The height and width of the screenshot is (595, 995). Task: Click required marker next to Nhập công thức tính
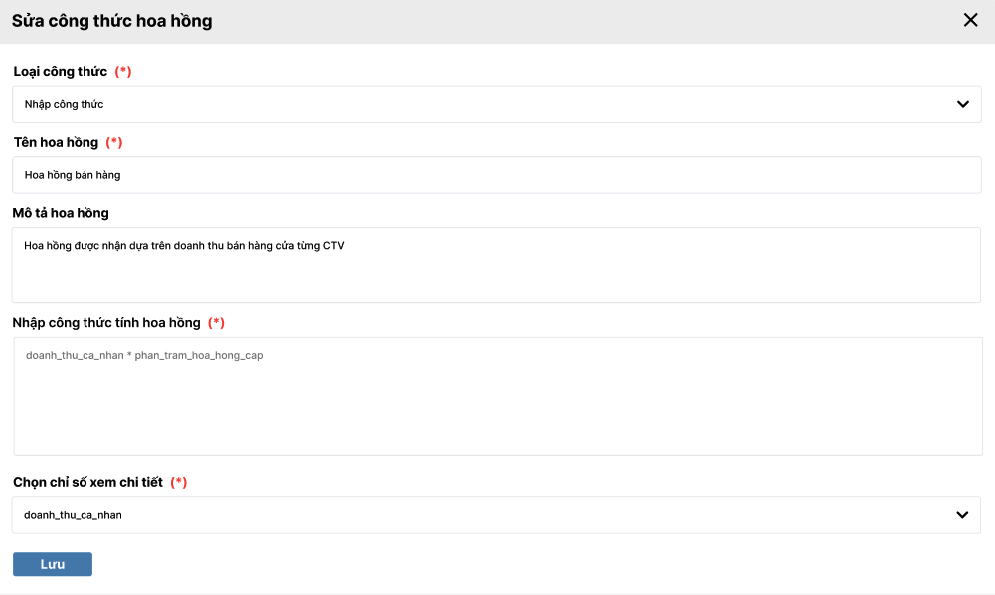216,323
